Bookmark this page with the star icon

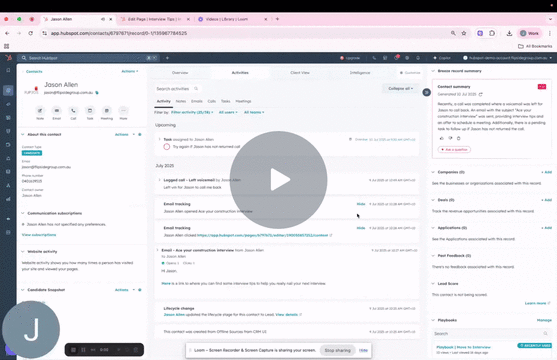[x=464, y=33]
